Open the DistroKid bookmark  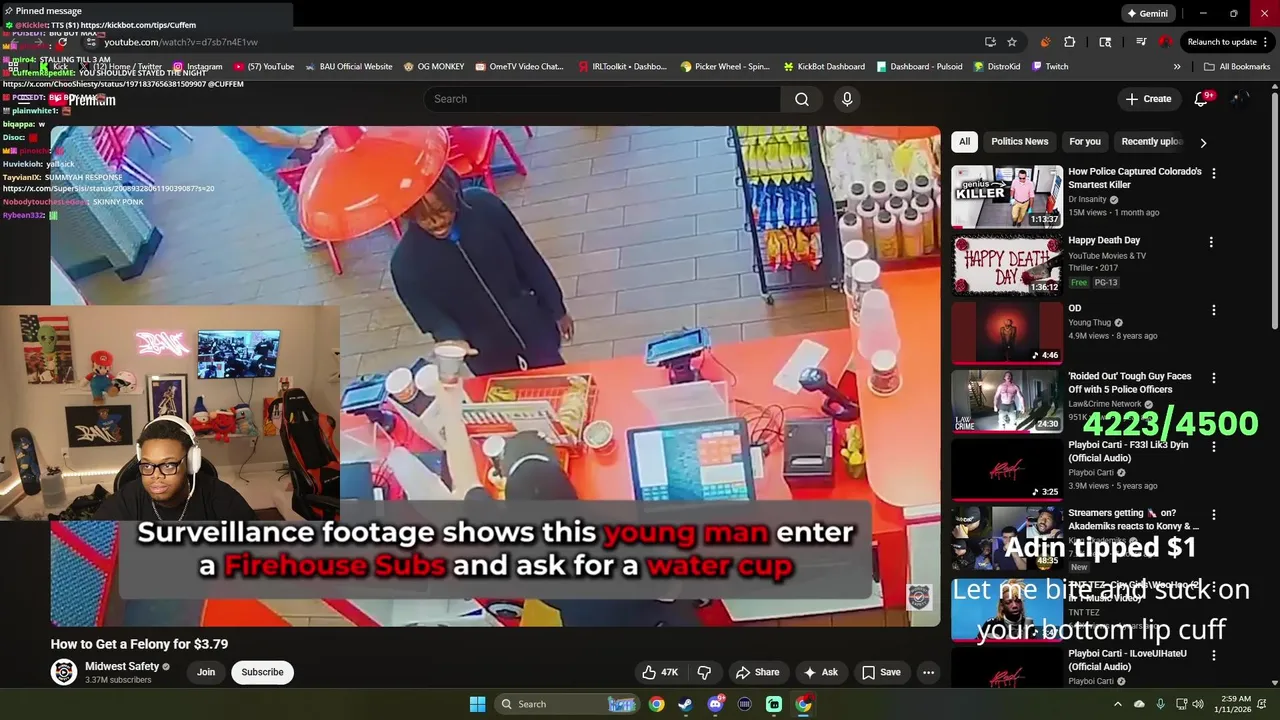[x=996, y=67]
